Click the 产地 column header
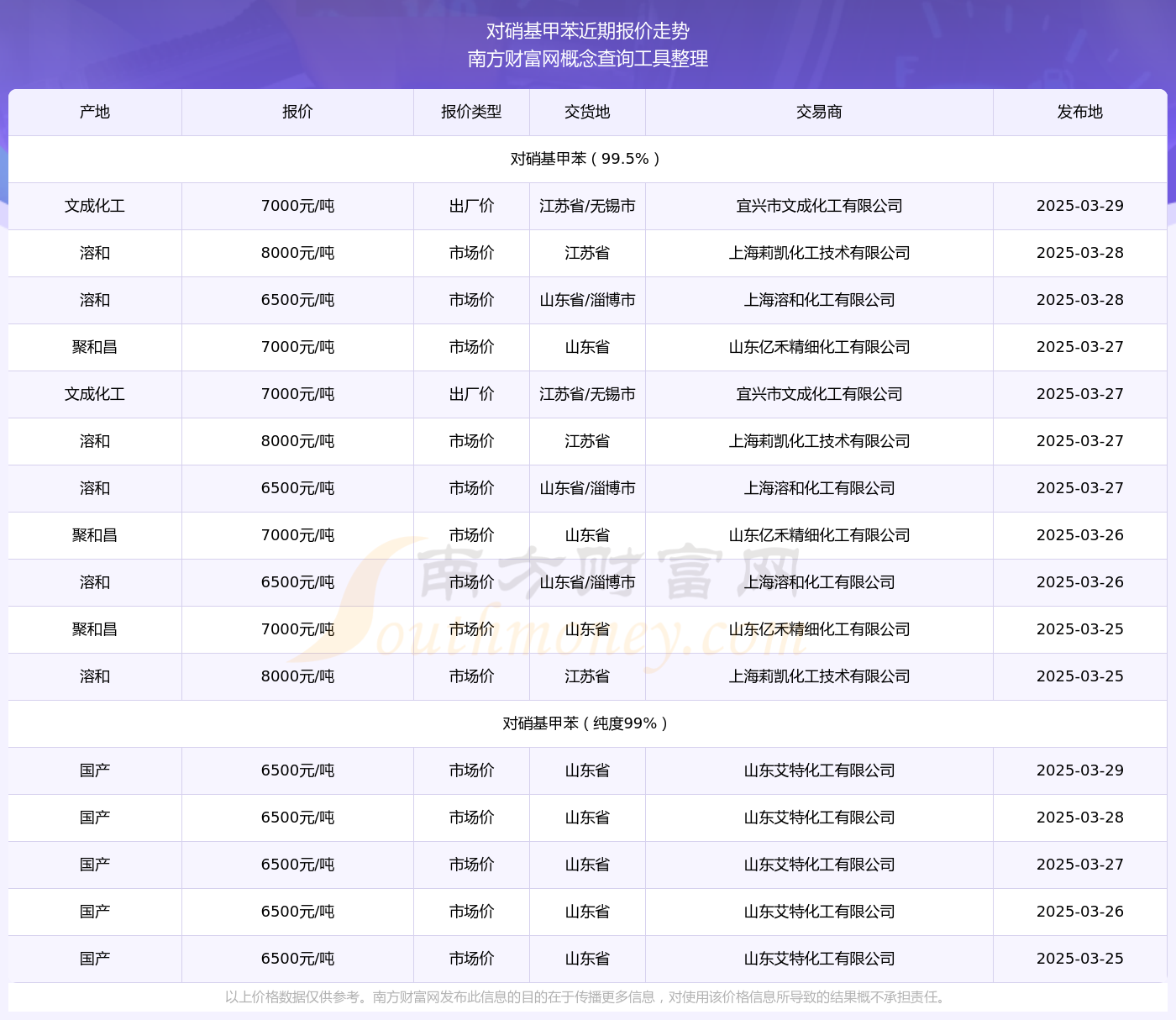Image resolution: width=1176 pixels, height=1020 pixels. [95, 112]
